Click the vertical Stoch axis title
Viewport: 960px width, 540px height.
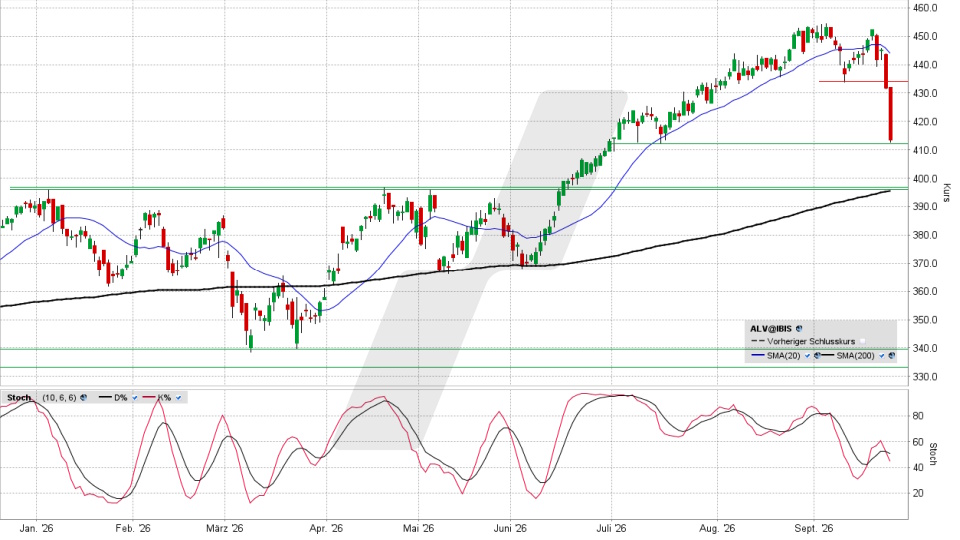click(933, 454)
